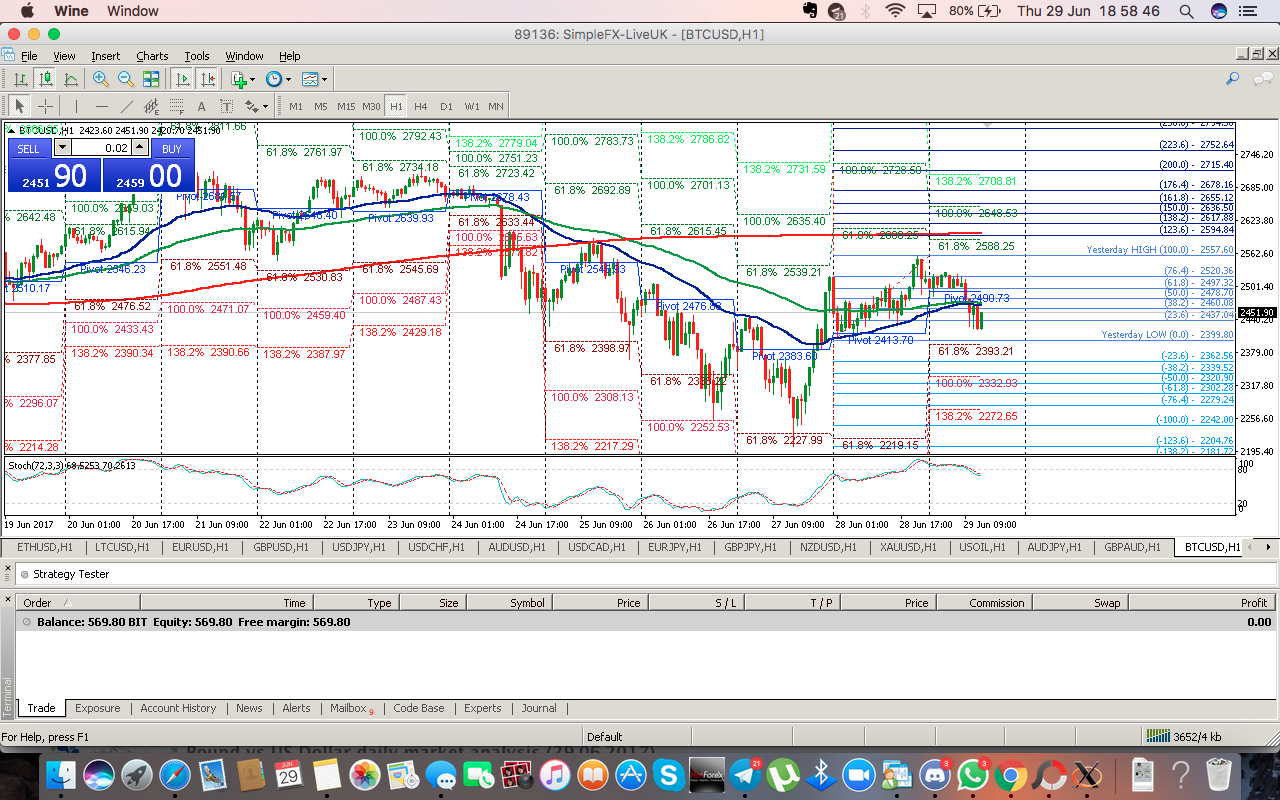Switch timeframe to M5
The image size is (1280, 800).
point(321,106)
